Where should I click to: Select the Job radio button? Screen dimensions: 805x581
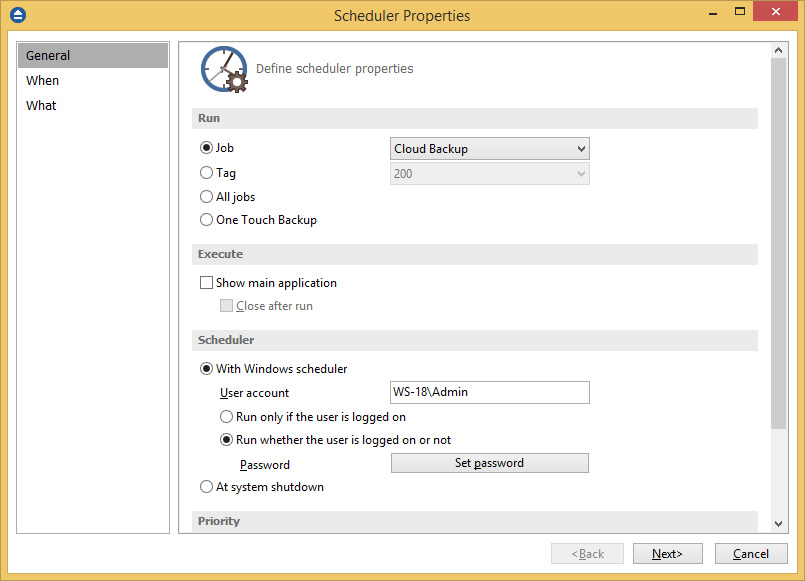pyautogui.click(x=206, y=147)
